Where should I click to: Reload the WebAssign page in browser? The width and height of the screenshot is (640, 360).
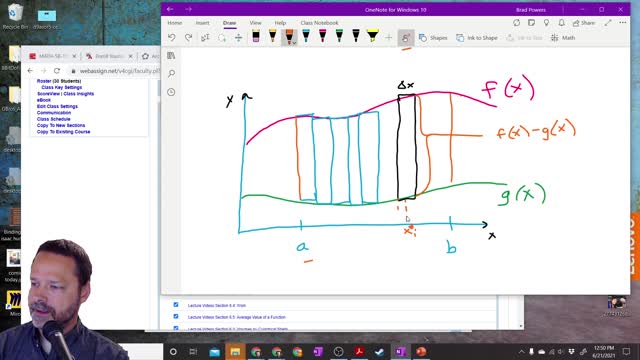57,71
